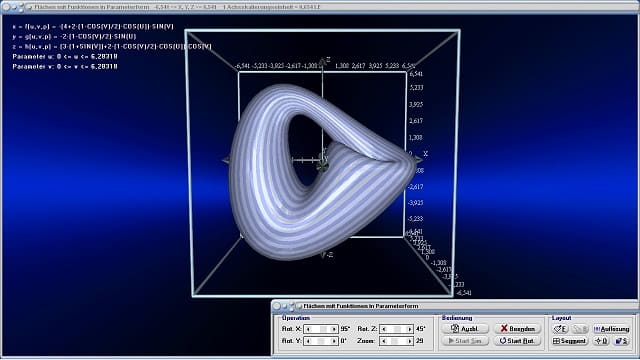Click the 95° Rot. X value
Viewport: 640px width, 360px height.
tap(345, 329)
